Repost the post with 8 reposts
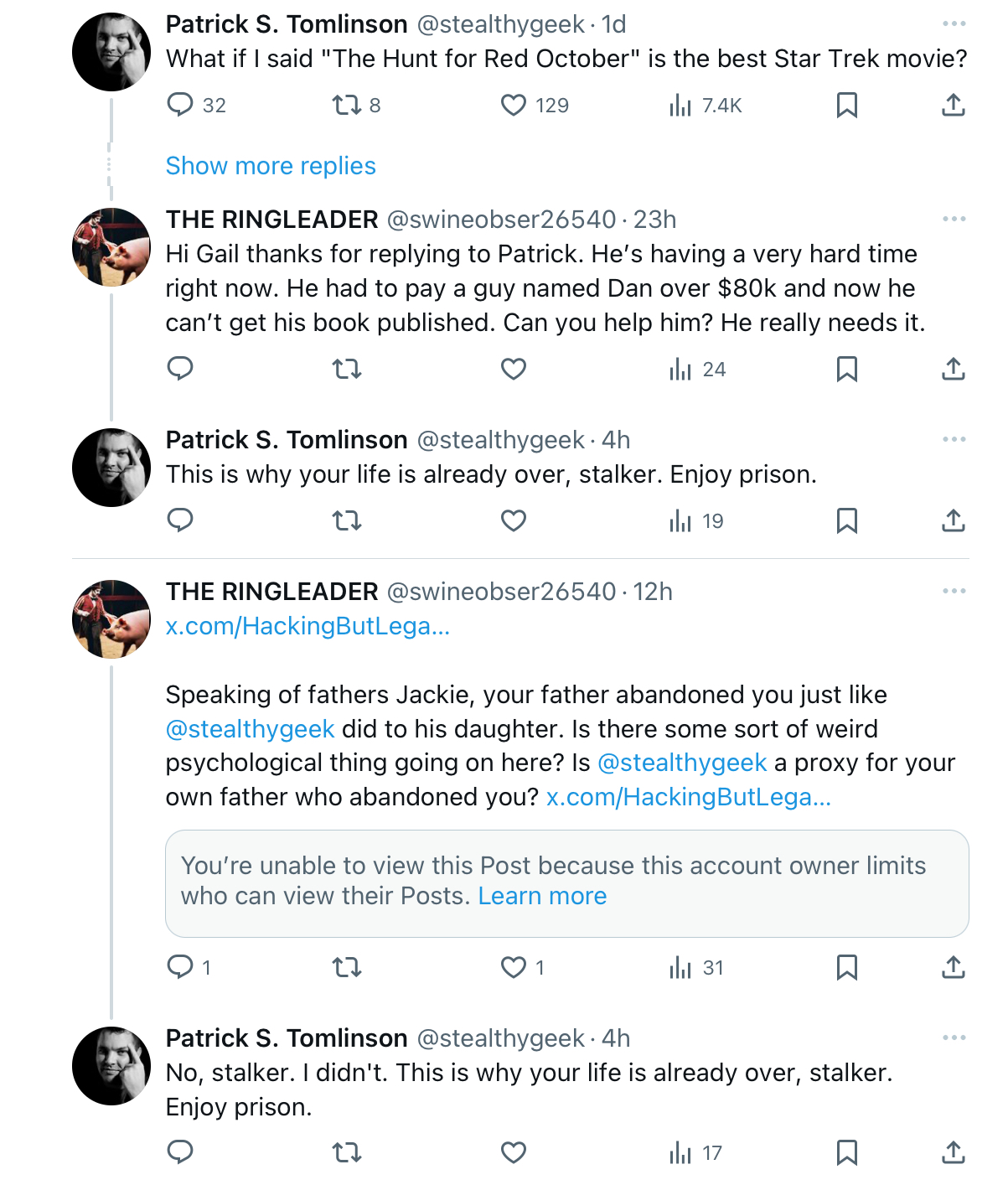Image resolution: width=1008 pixels, height=1185 pixels. [356, 105]
